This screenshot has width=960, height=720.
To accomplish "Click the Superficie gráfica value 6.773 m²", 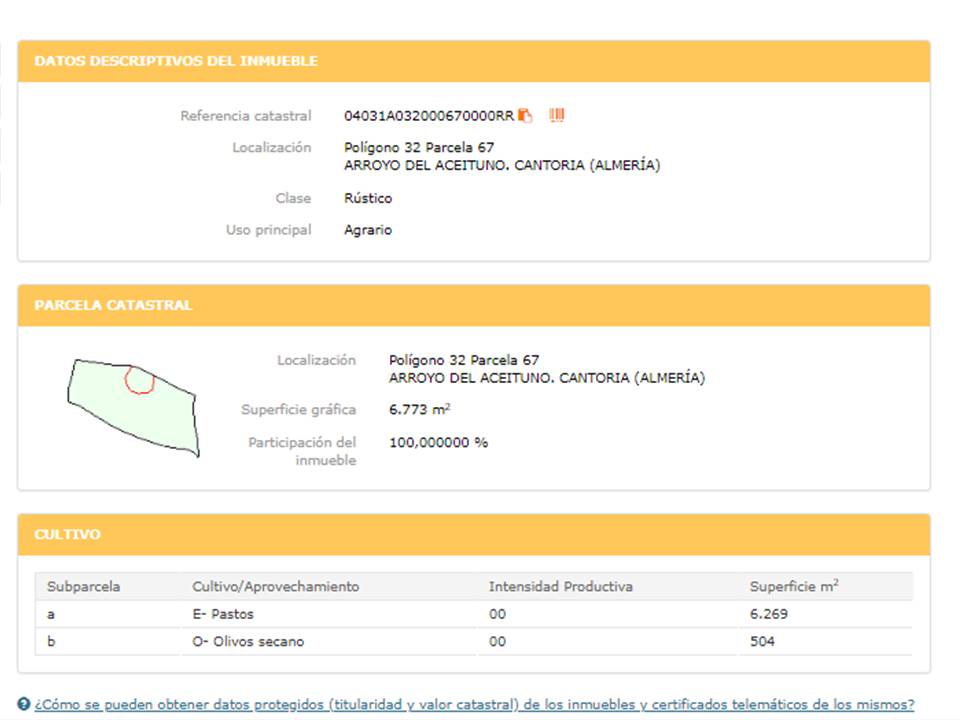I will [x=419, y=410].
